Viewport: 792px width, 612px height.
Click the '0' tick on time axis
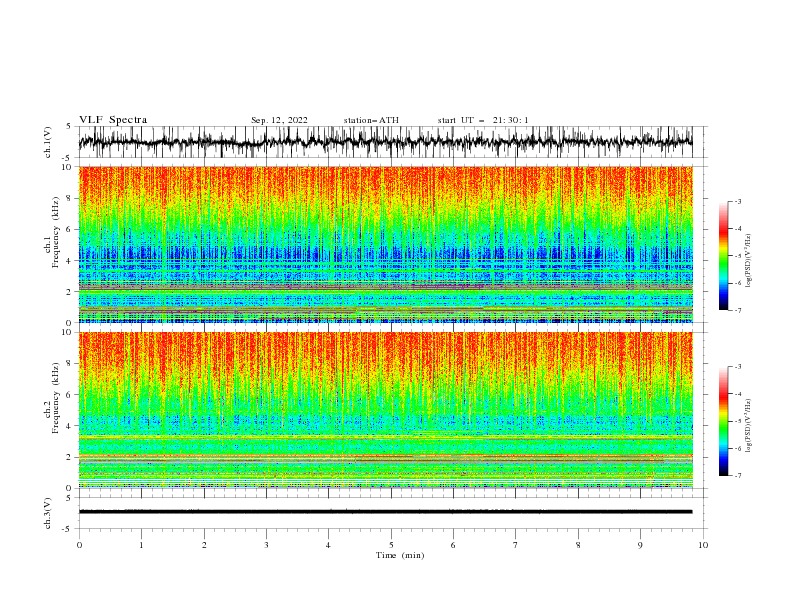[79, 545]
